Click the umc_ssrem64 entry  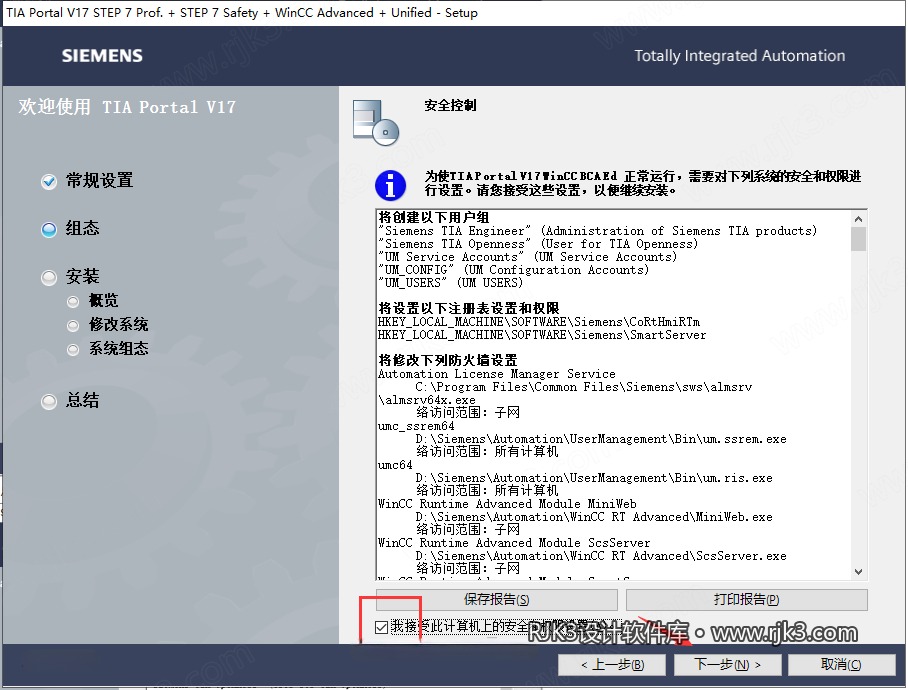point(416,426)
